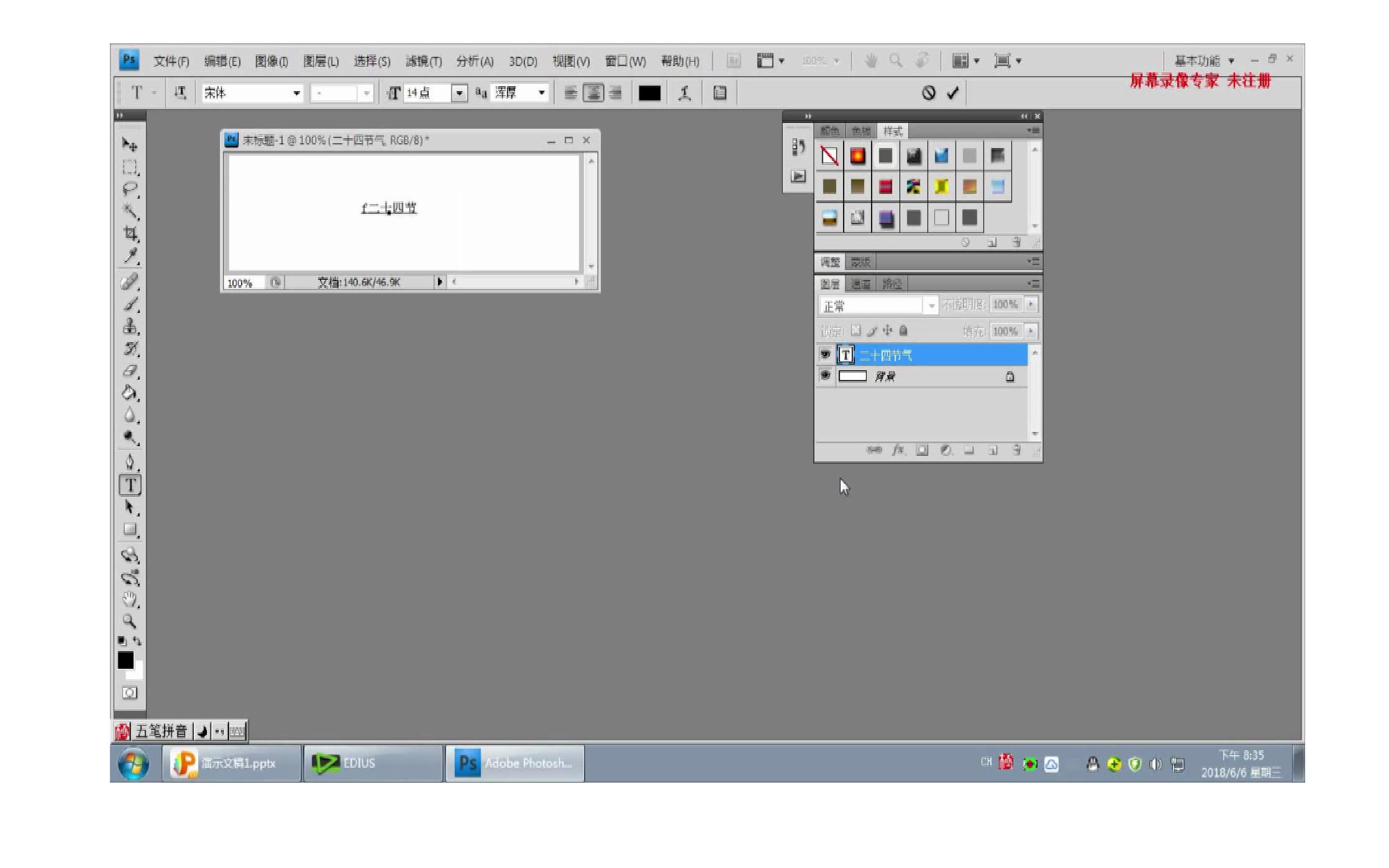This screenshot has width=1389, height=868.
Task: Select the Move tool
Action: click(x=130, y=145)
